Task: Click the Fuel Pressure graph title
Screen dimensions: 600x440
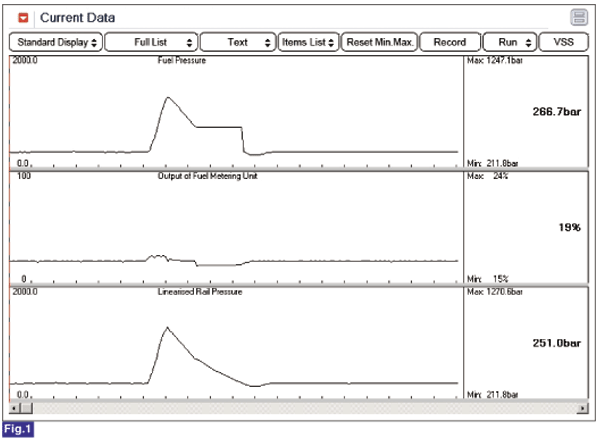Action: [182, 60]
